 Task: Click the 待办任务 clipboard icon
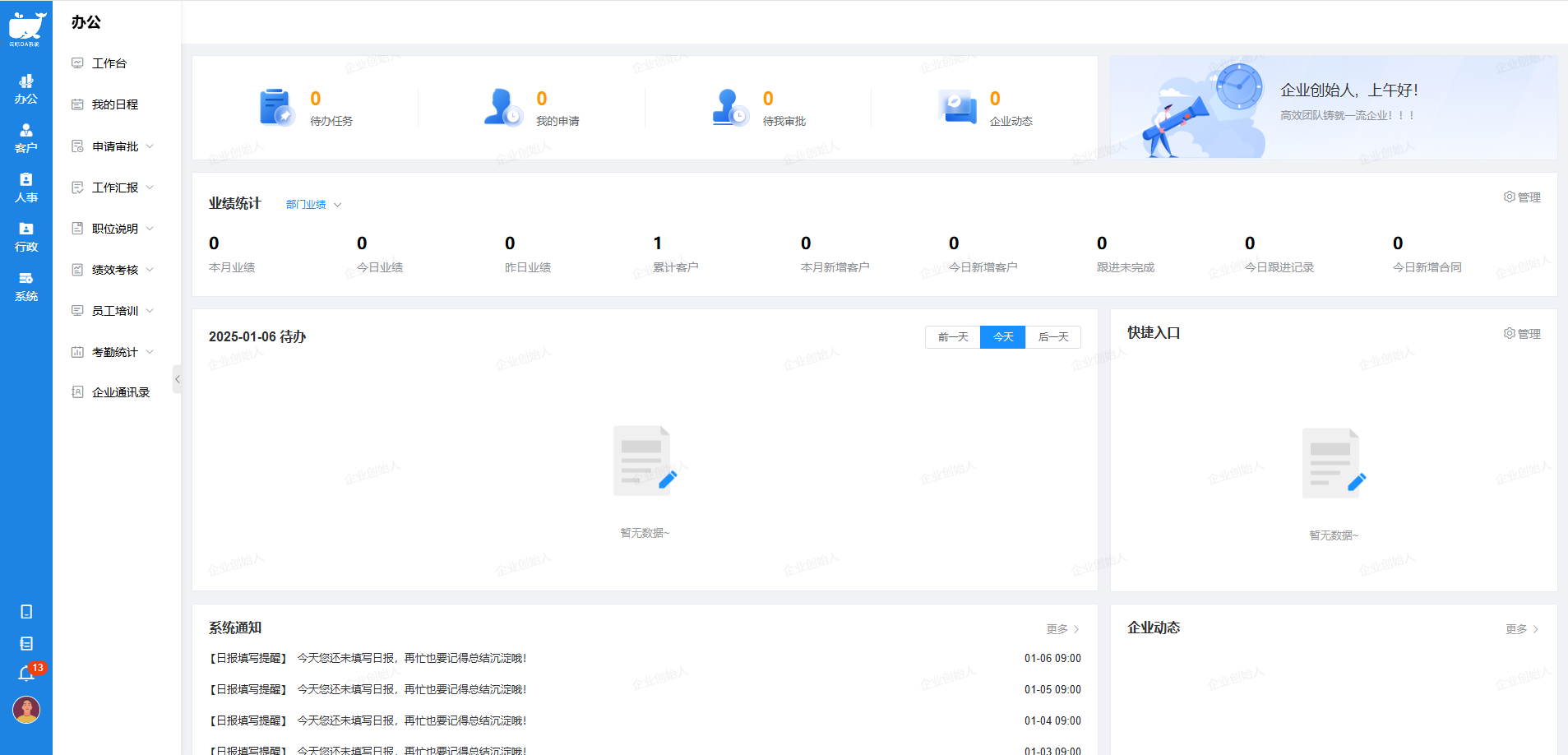[x=275, y=106]
